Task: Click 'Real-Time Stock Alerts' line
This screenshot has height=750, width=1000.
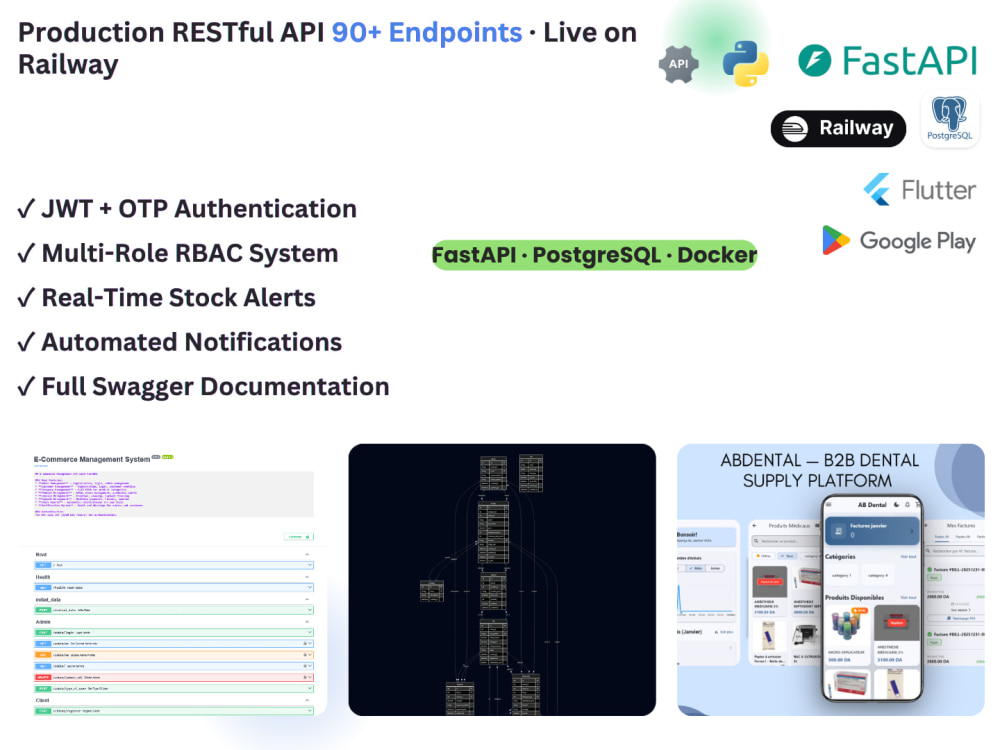Action: 166,298
